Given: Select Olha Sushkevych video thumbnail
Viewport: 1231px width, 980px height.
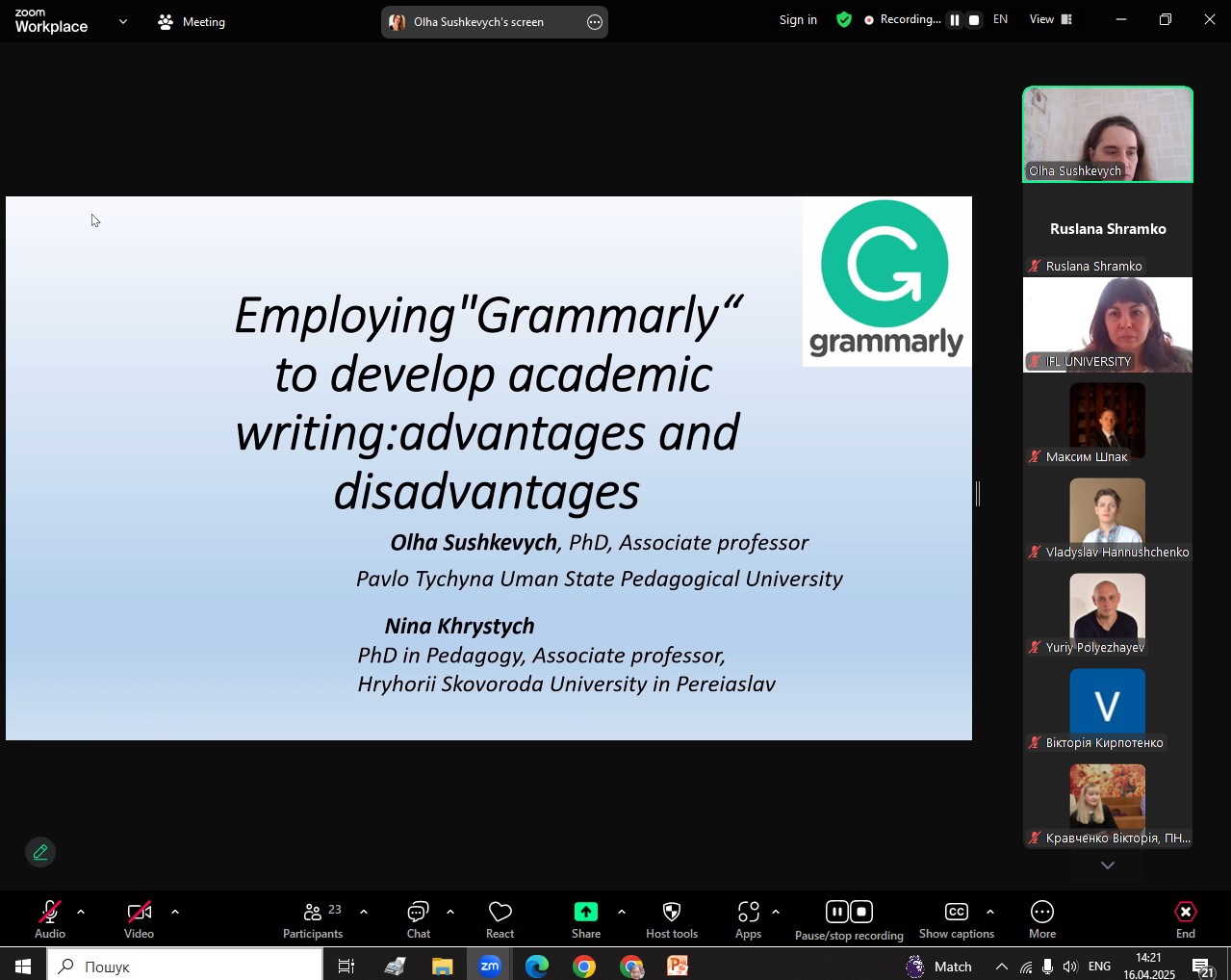Looking at the screenshot, I should click(x=1108, y=134).
